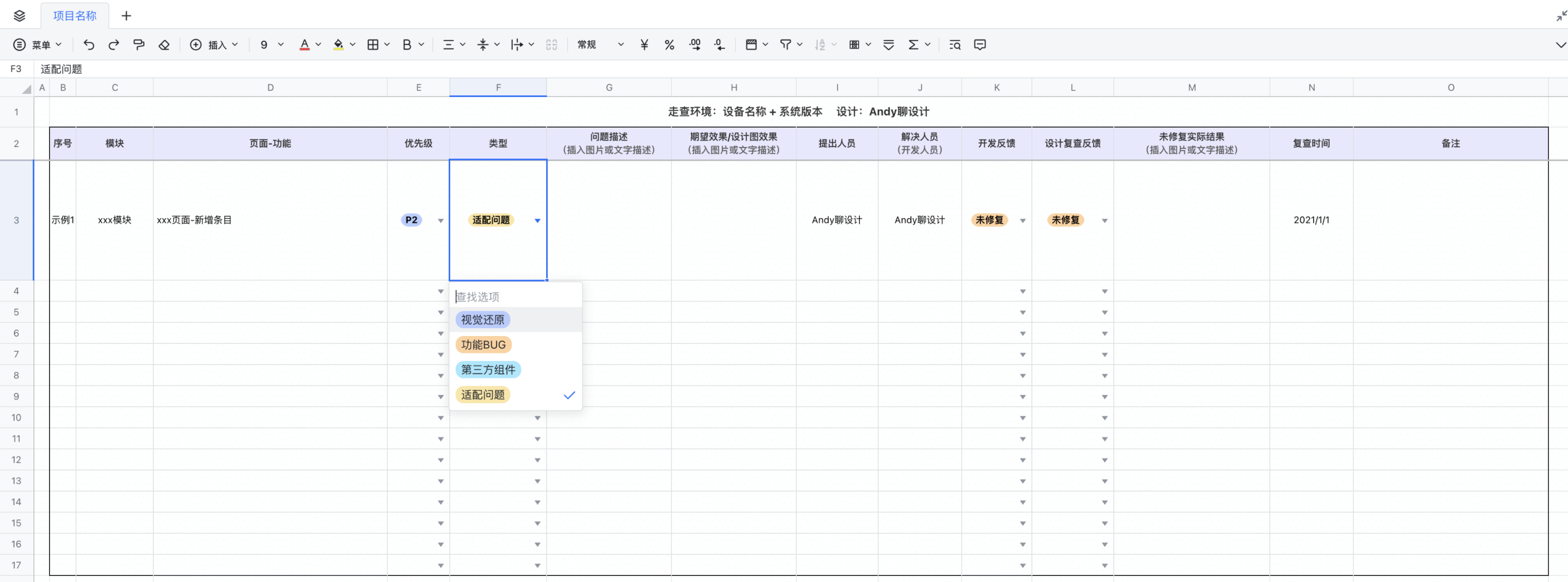Open the 常规 number format dropdown
Image resolution: width=1568 pixels, height=582 pixels.
pos(600,44)
